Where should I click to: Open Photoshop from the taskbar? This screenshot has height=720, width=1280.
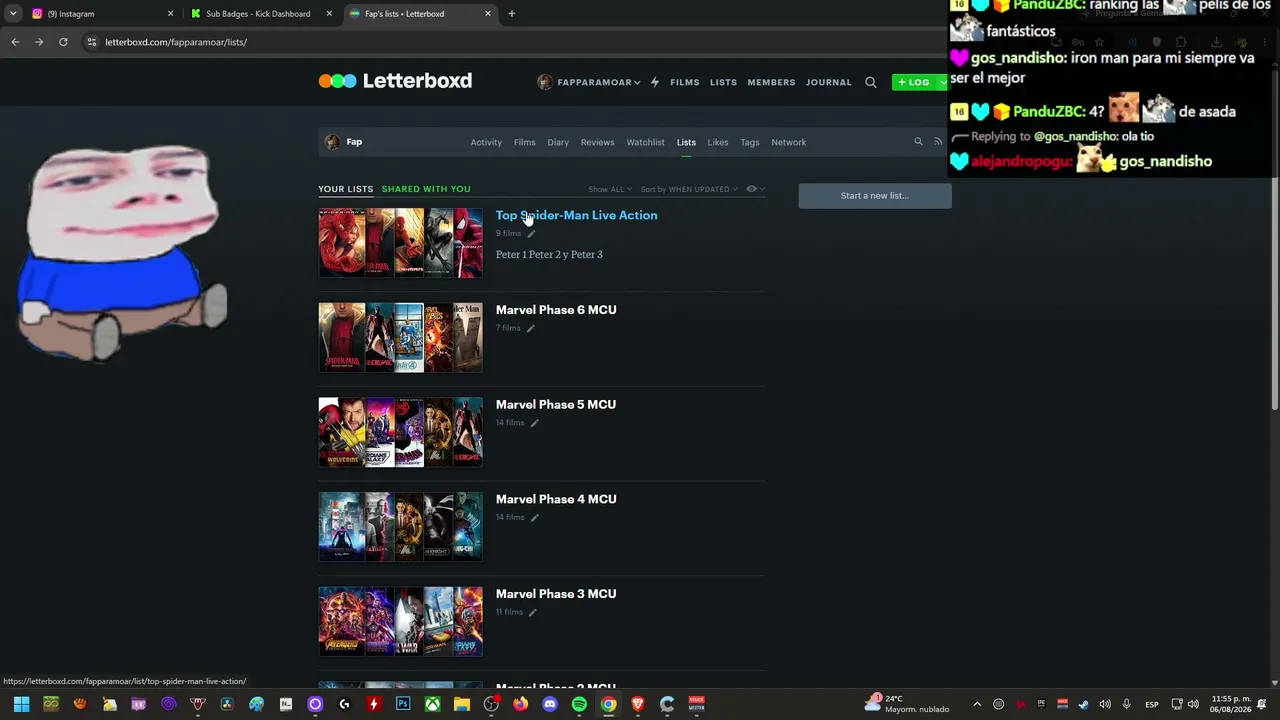403,704
